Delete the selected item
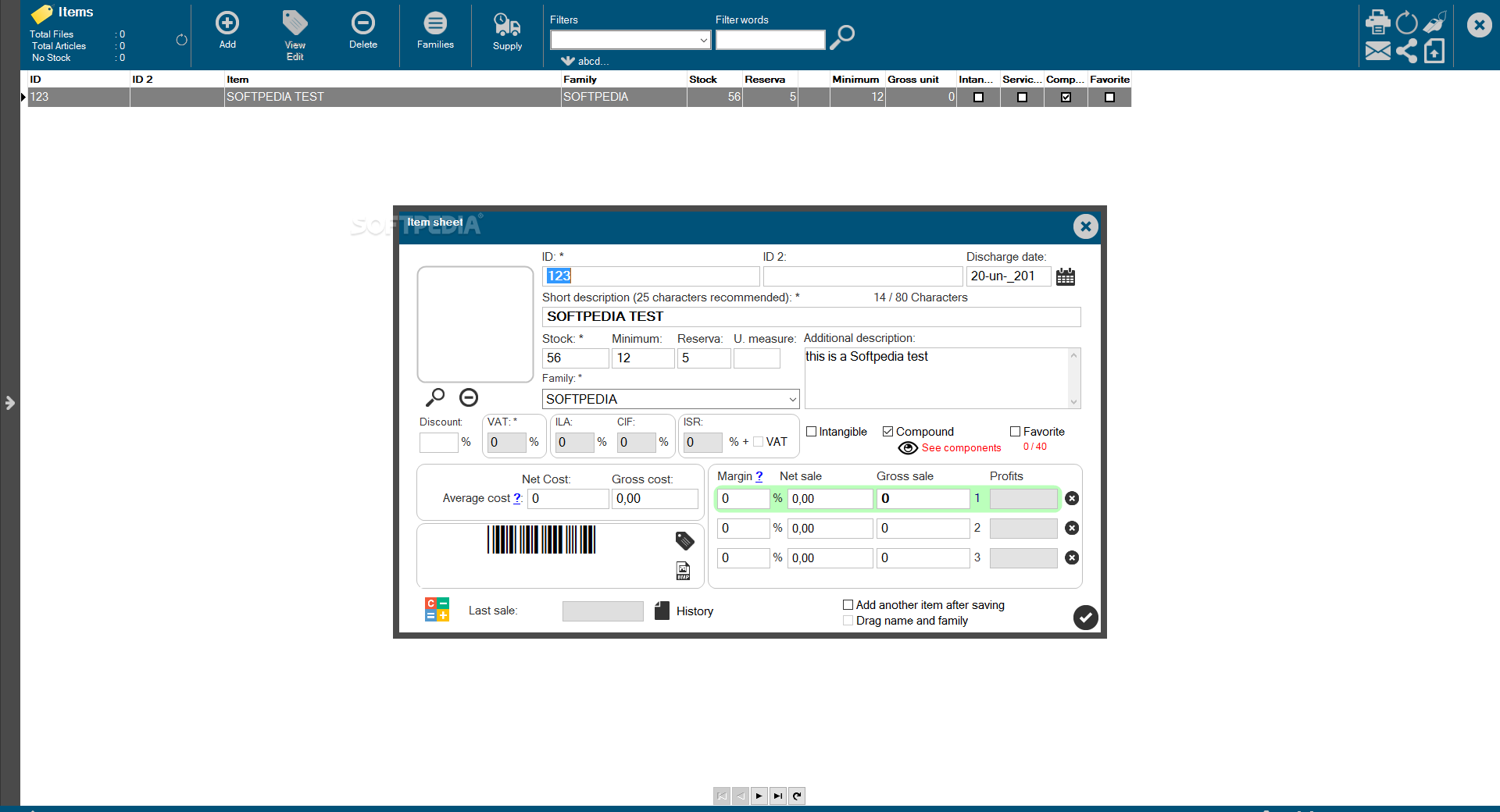The height and width of the screenshot is (812, 1500). (x=363, y=30)
